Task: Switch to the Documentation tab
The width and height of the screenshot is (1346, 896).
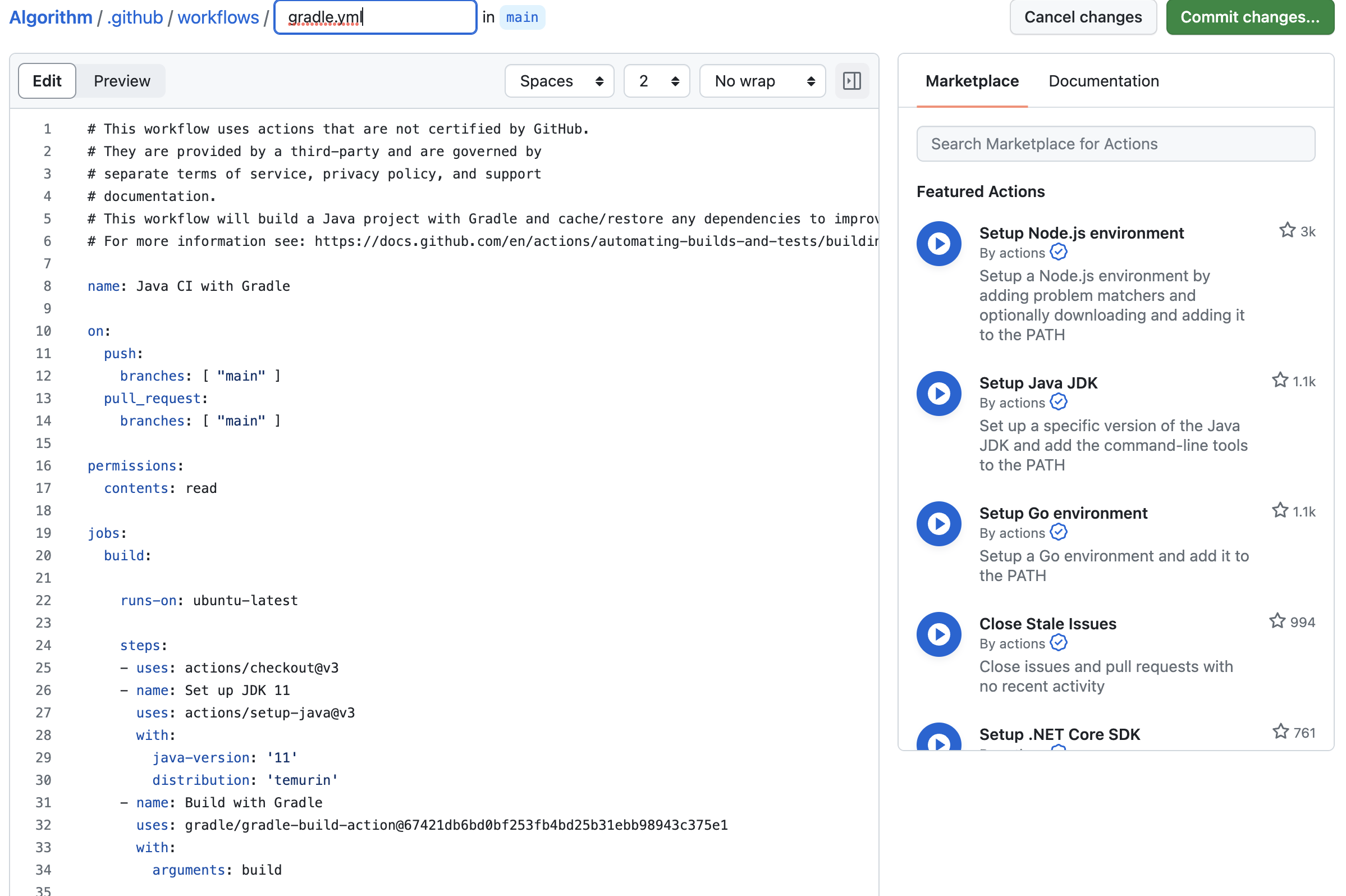Action: (1103, 81)
